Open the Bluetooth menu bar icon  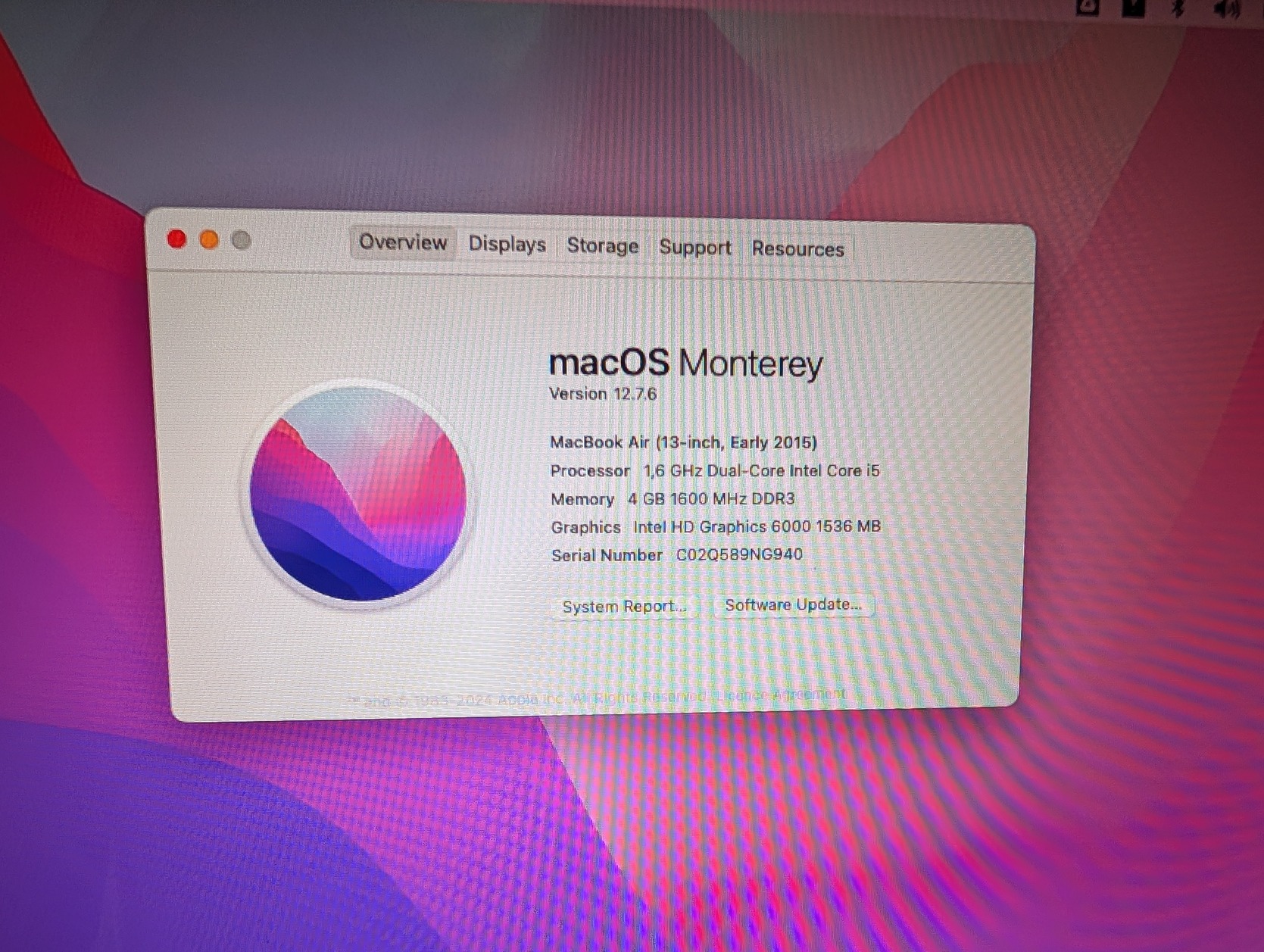1177,8
